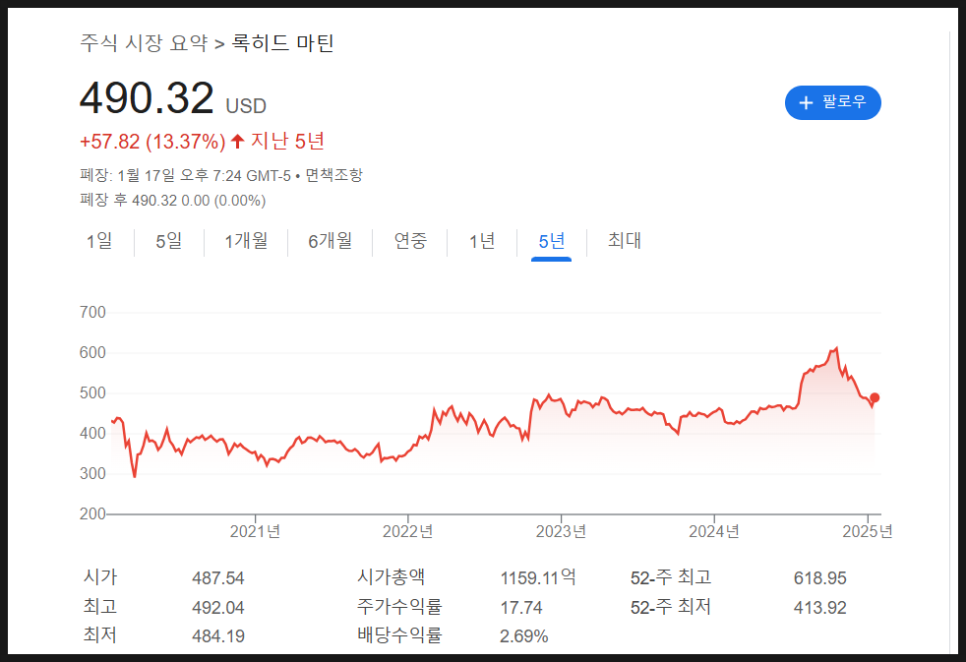
Task: Click the blue 팔로우 follow button
Action: click(x=832, y=102)
